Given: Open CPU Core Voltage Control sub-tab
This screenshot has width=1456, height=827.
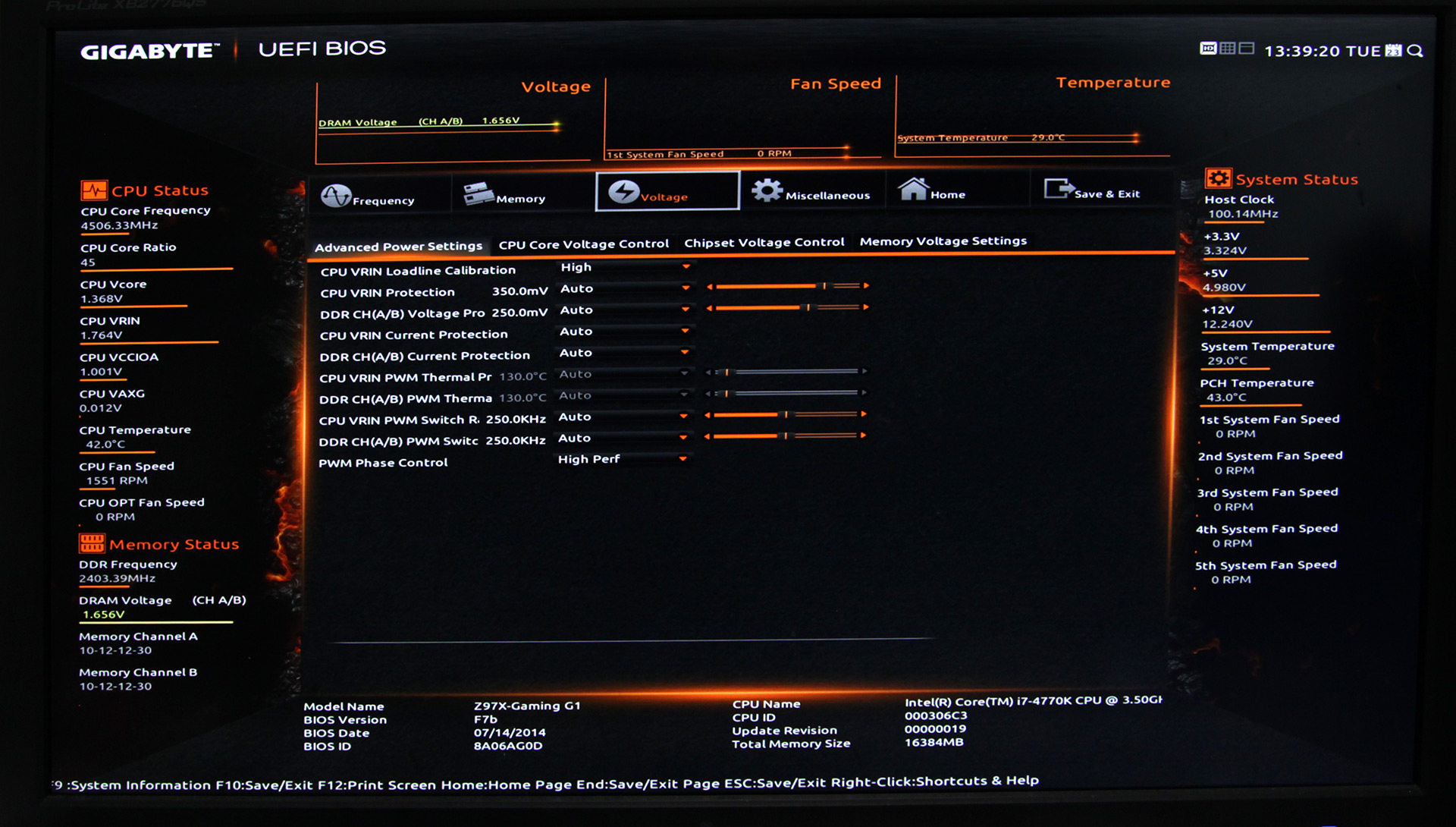Looking at the screenshot, I should [584, 244].
